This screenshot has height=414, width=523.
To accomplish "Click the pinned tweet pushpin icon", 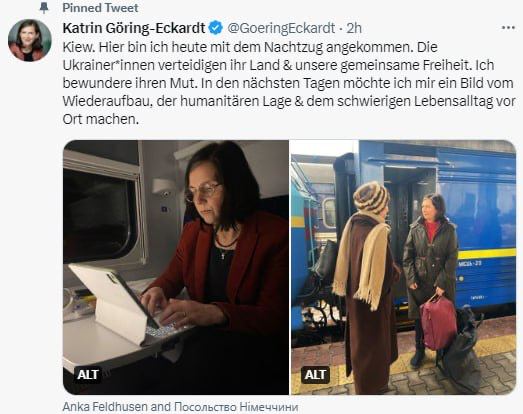I will pyautogui.click(x=44, y=8).
